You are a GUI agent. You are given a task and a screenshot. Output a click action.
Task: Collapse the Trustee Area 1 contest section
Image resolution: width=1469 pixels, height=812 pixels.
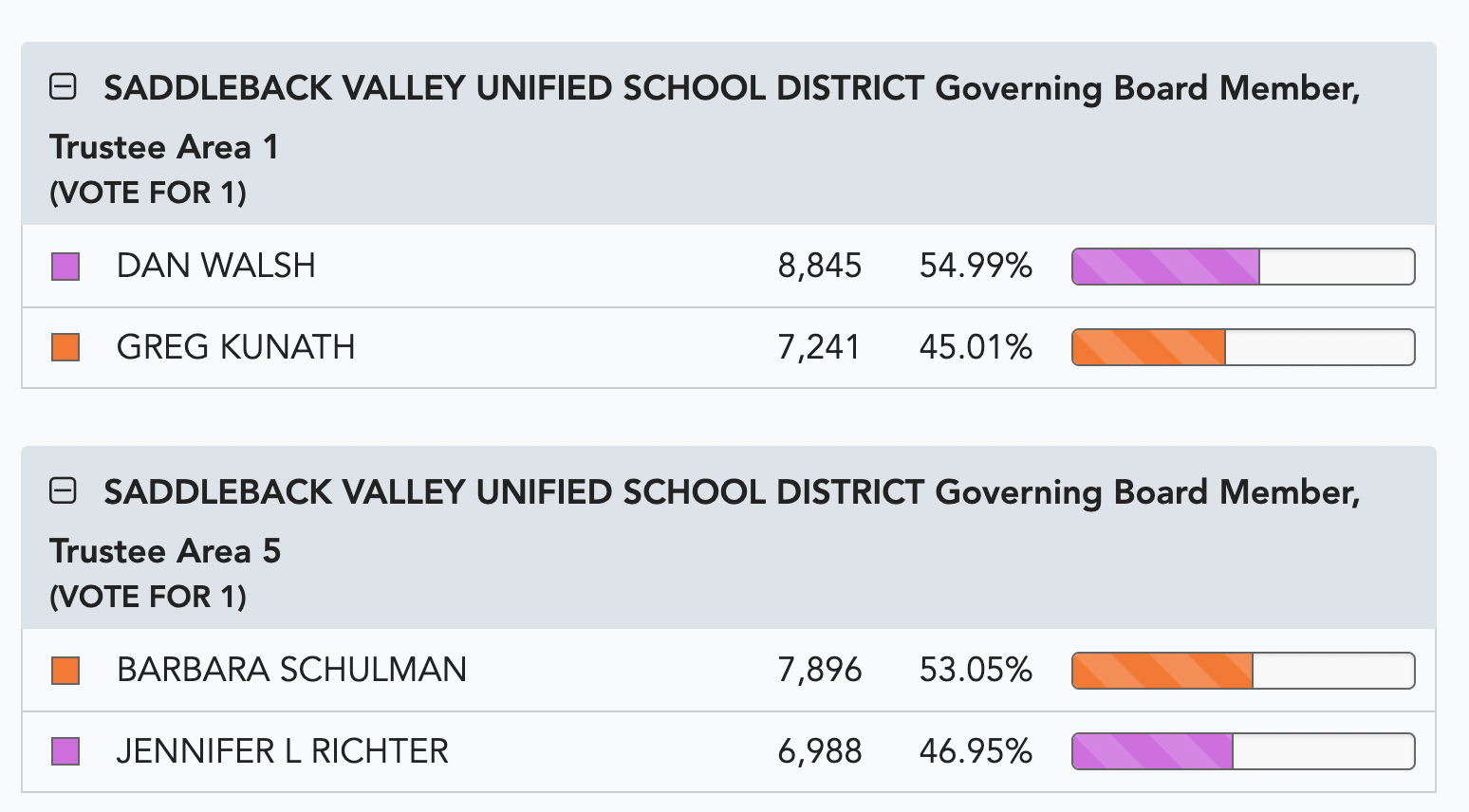(63, 88)
